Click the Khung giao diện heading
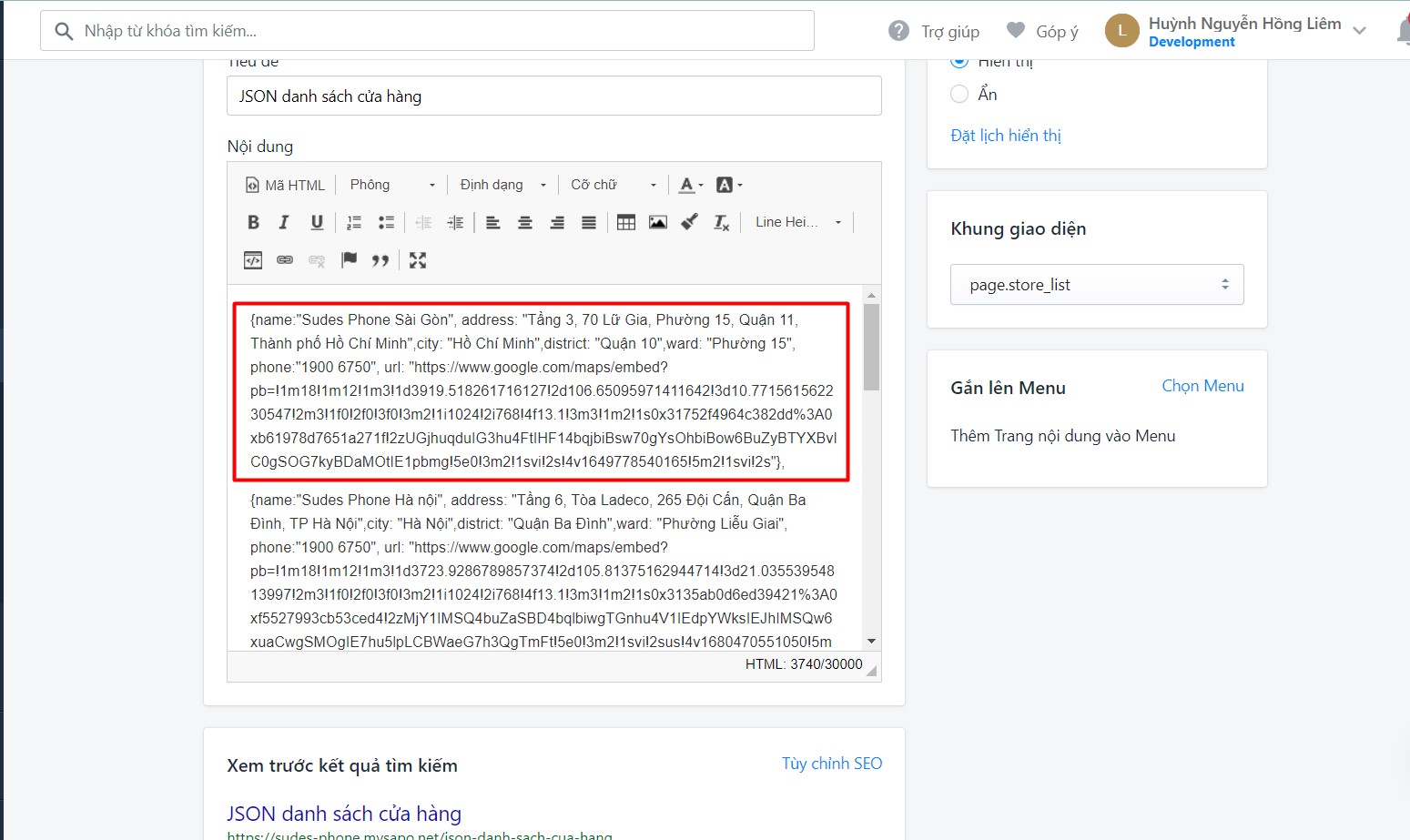 (1019, 228)
